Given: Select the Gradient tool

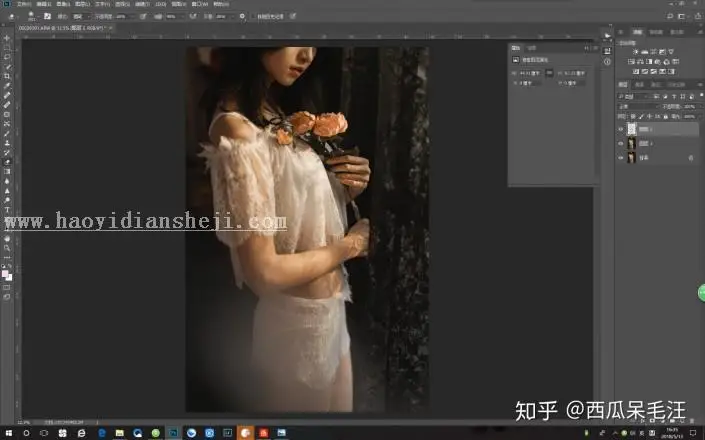Looking at the screenshot, I should tap(7, 171).
